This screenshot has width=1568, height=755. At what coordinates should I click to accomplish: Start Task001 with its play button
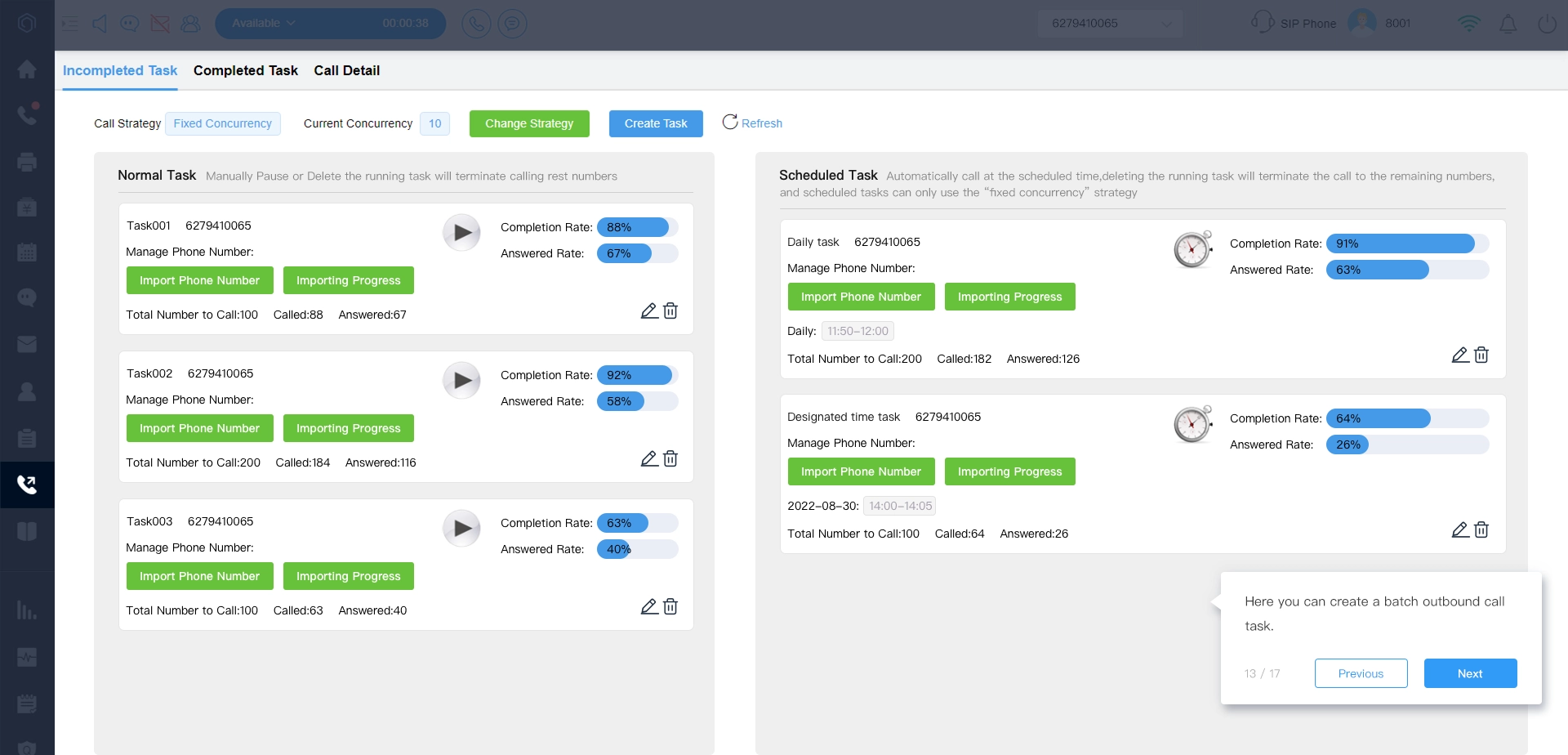(x=461, y=233)
